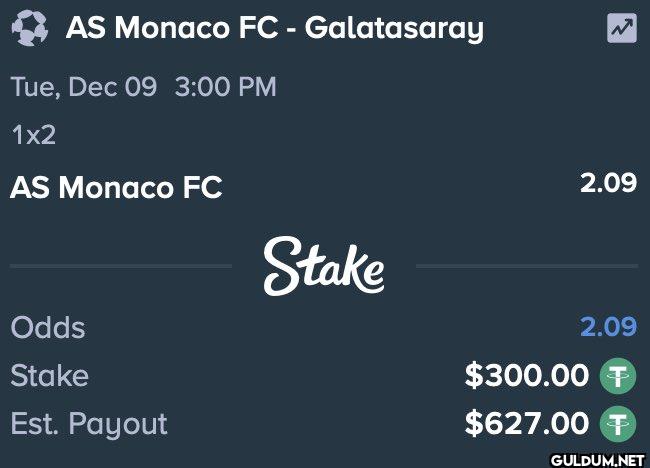This screenshot has height=468, width=650.
Task: Click the Tether icon beside $627.00 payout
Action: 618,424
